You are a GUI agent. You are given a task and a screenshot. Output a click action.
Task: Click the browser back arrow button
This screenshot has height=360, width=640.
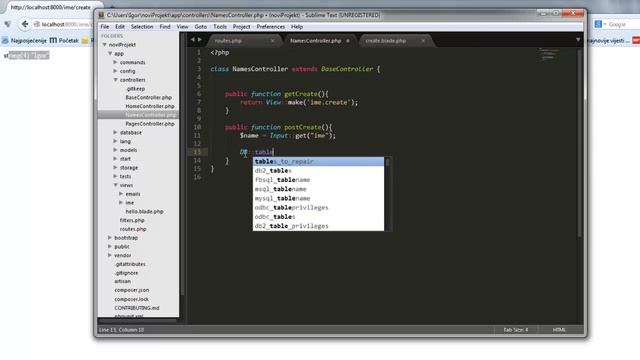pos(25,24)
